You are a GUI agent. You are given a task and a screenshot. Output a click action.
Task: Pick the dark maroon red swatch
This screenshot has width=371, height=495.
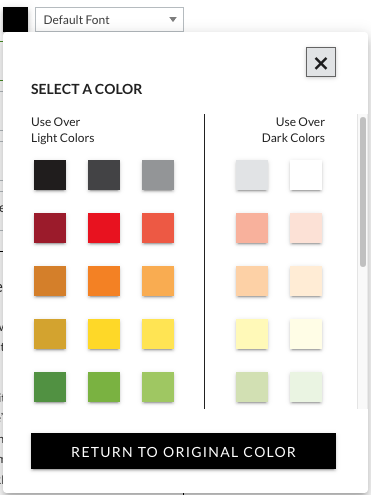pos(50,228)
